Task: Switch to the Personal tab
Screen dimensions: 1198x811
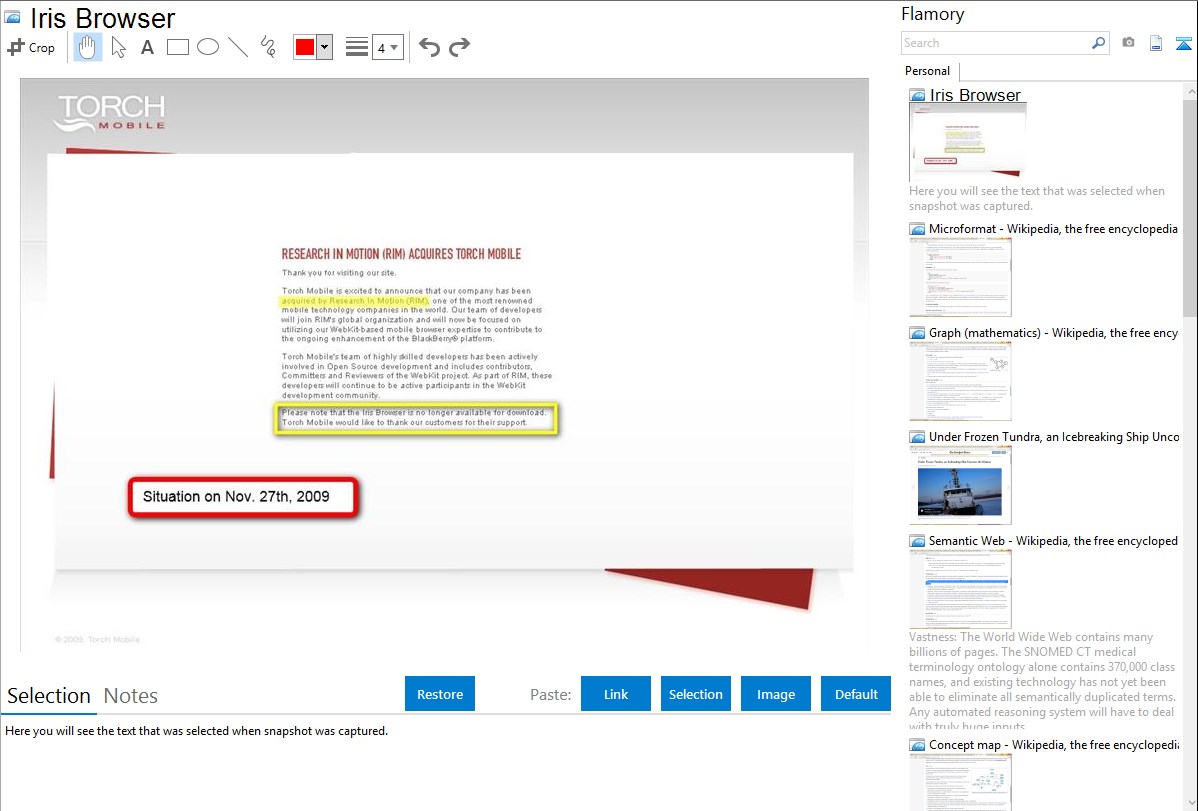Action: coord(928,70)
